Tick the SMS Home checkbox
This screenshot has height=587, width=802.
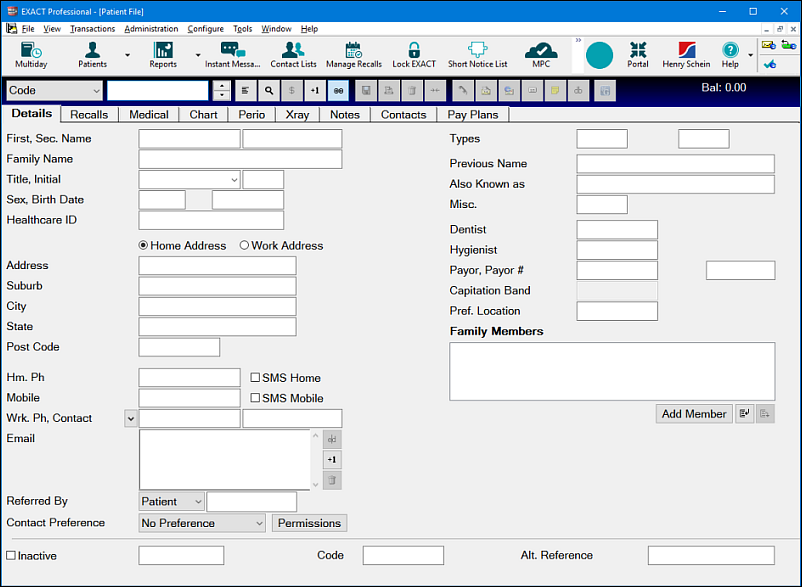pyautogui.click(x=255, y=377)
